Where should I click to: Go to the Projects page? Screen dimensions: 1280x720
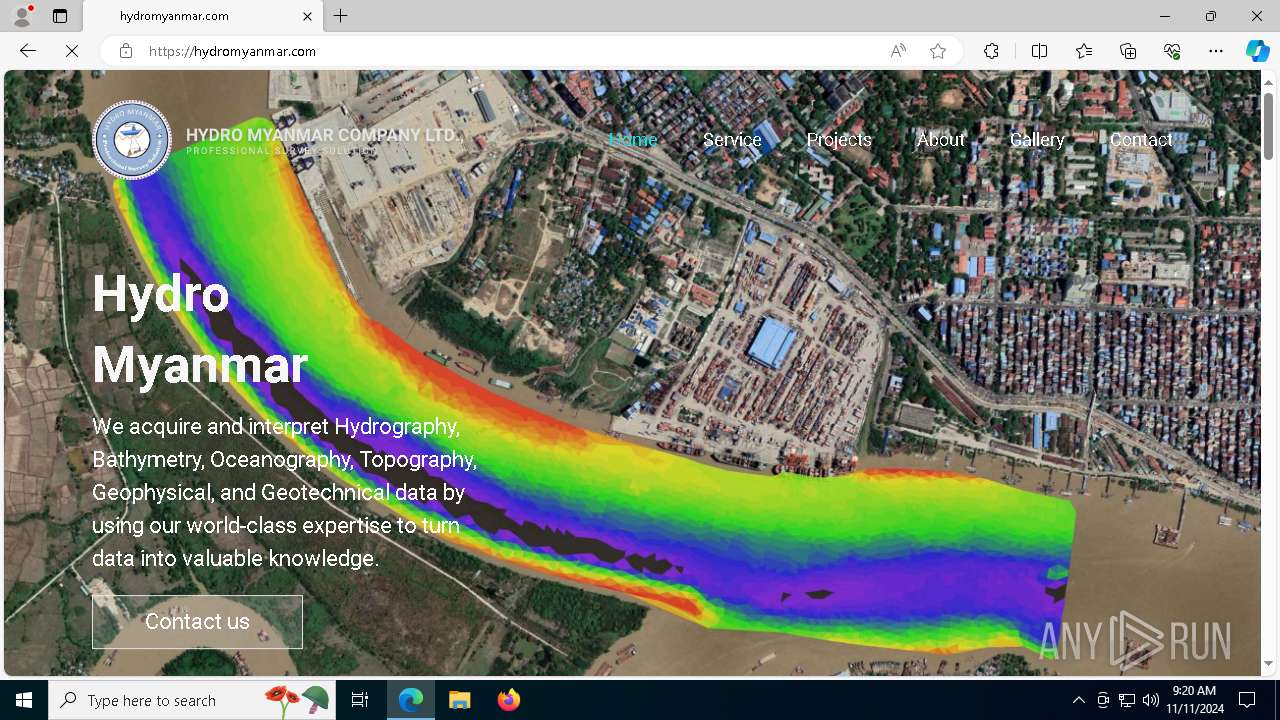point(839,140)
